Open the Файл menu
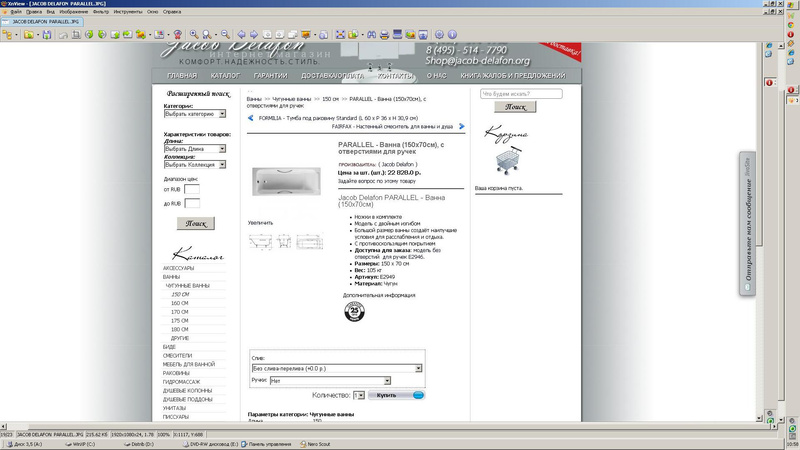The width and height of the screenshot is (800, 450). coord(16,11)
